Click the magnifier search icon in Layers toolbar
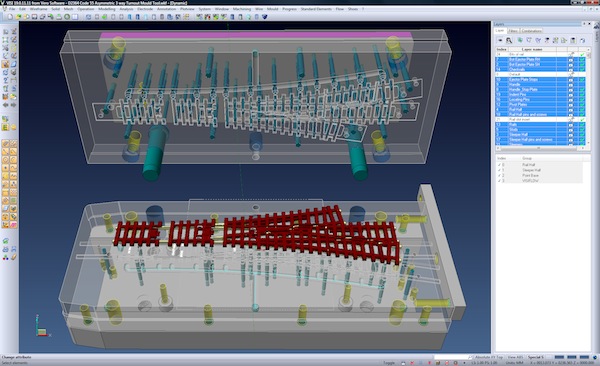This screenshot has width=600, height=366. pyautogui.click(x=509, y=40)
